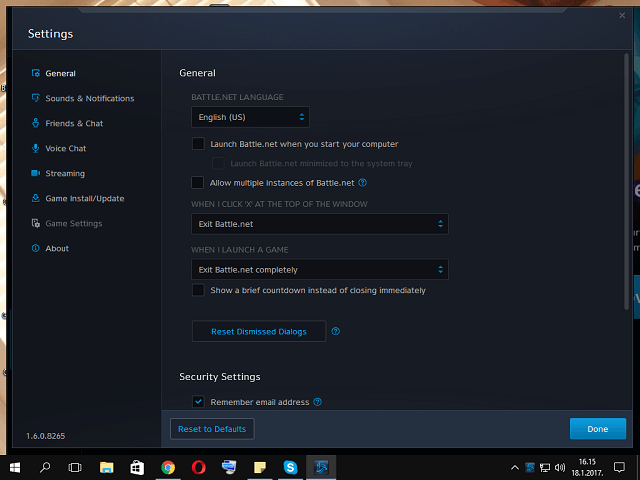Open Task View from the taskbar
This screenshot has width=640, height=480.
(x=75, y=467)
